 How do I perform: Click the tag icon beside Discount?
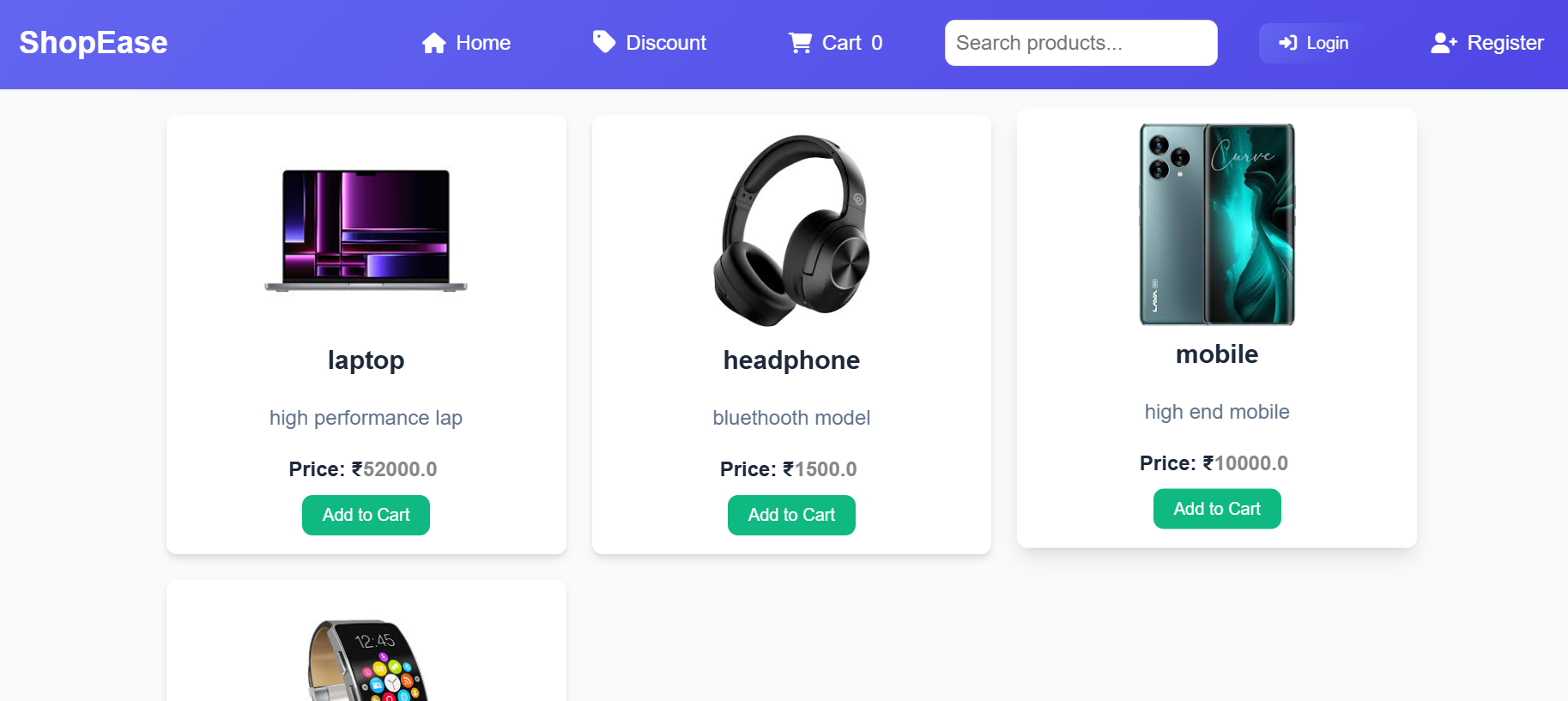(x=604, y=42)
